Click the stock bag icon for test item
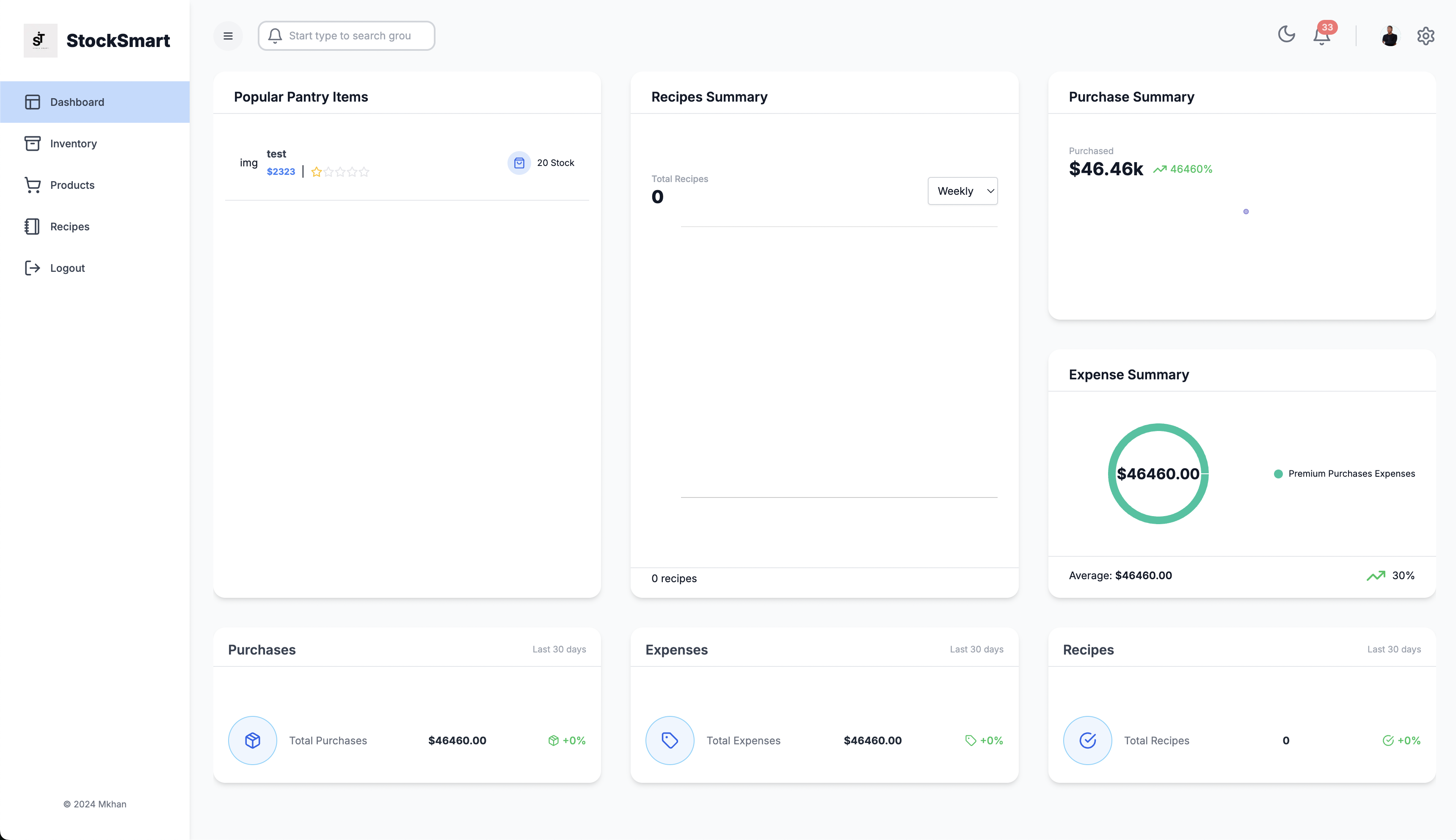Image resolution: width=1456 pixels, height=840 pixels. (x=519, y=163)
